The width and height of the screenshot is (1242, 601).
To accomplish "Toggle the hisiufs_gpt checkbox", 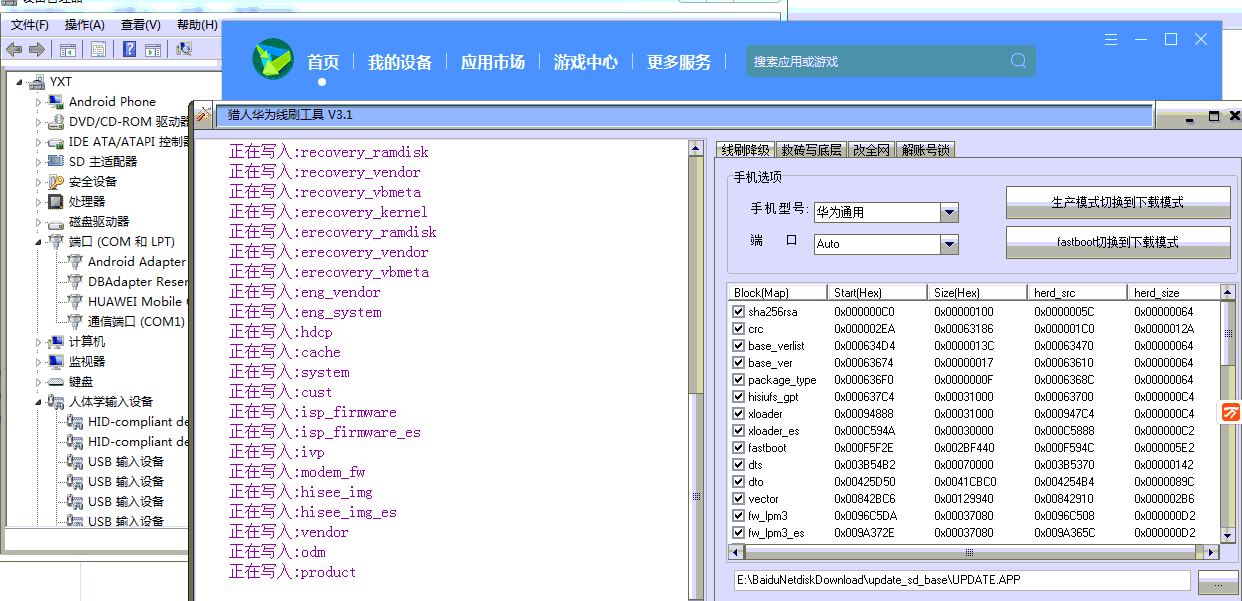I will click(x=739, y=396).
